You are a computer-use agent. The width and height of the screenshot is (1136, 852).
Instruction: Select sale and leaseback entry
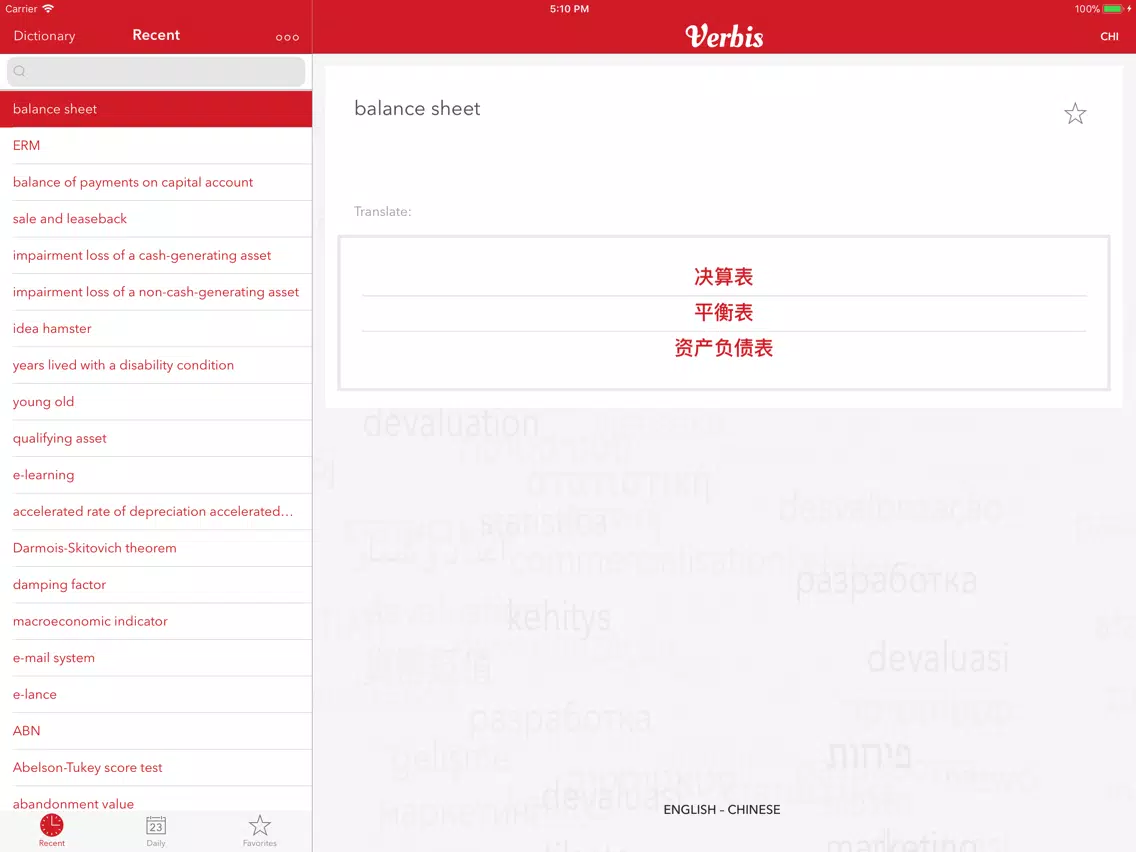pos(156,219)
